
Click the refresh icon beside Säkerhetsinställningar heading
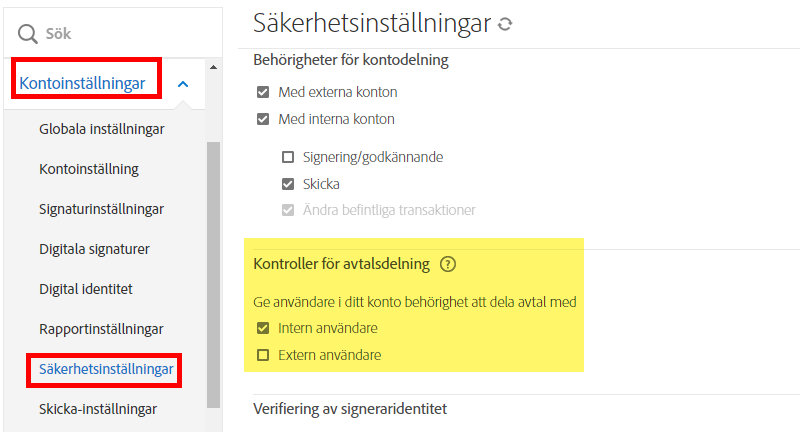point(505,25)
